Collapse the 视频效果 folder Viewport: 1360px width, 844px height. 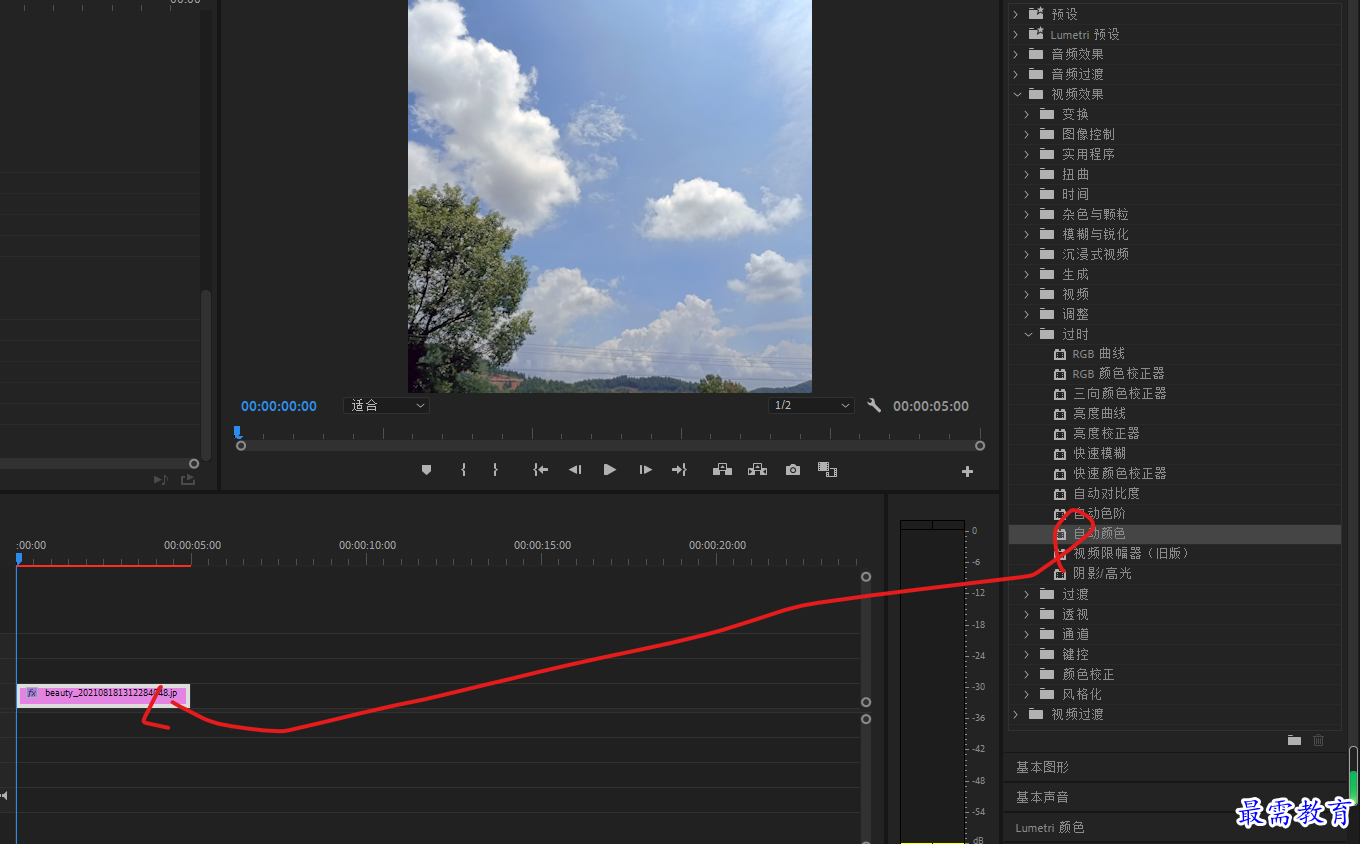click(x=1017, y=94)
